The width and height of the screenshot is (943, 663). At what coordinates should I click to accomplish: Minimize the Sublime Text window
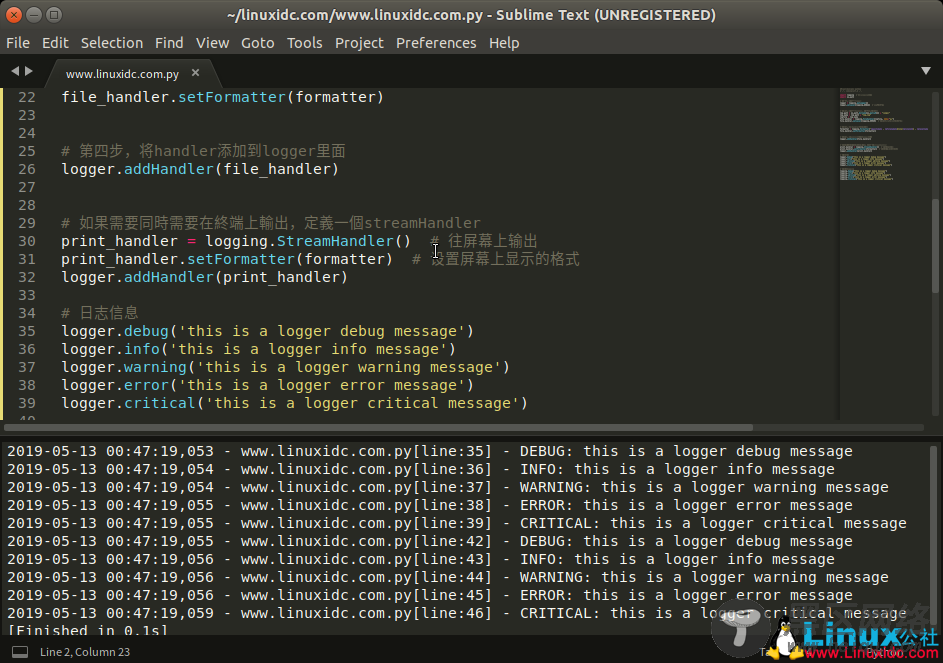(34, 15)
